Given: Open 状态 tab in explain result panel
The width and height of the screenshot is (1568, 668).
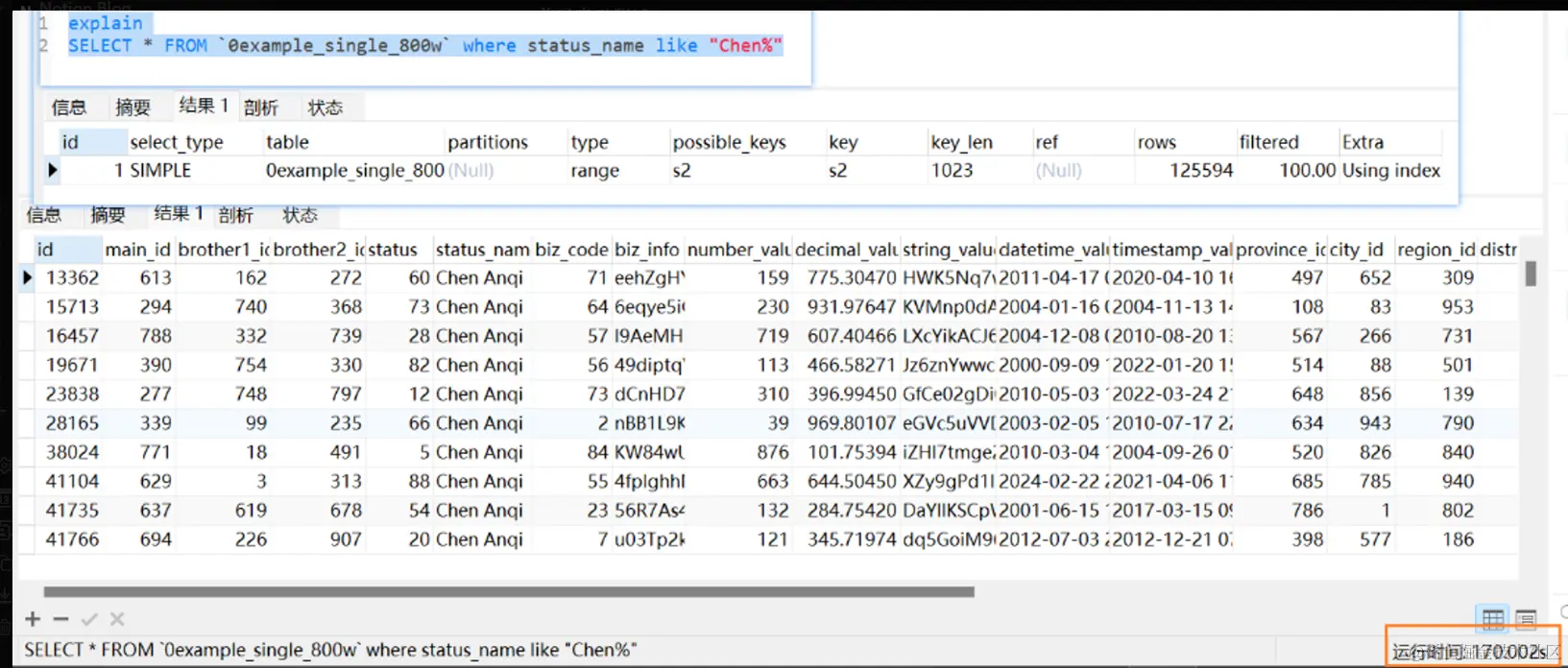Looking at the screenshot, I should click(325, 107).
